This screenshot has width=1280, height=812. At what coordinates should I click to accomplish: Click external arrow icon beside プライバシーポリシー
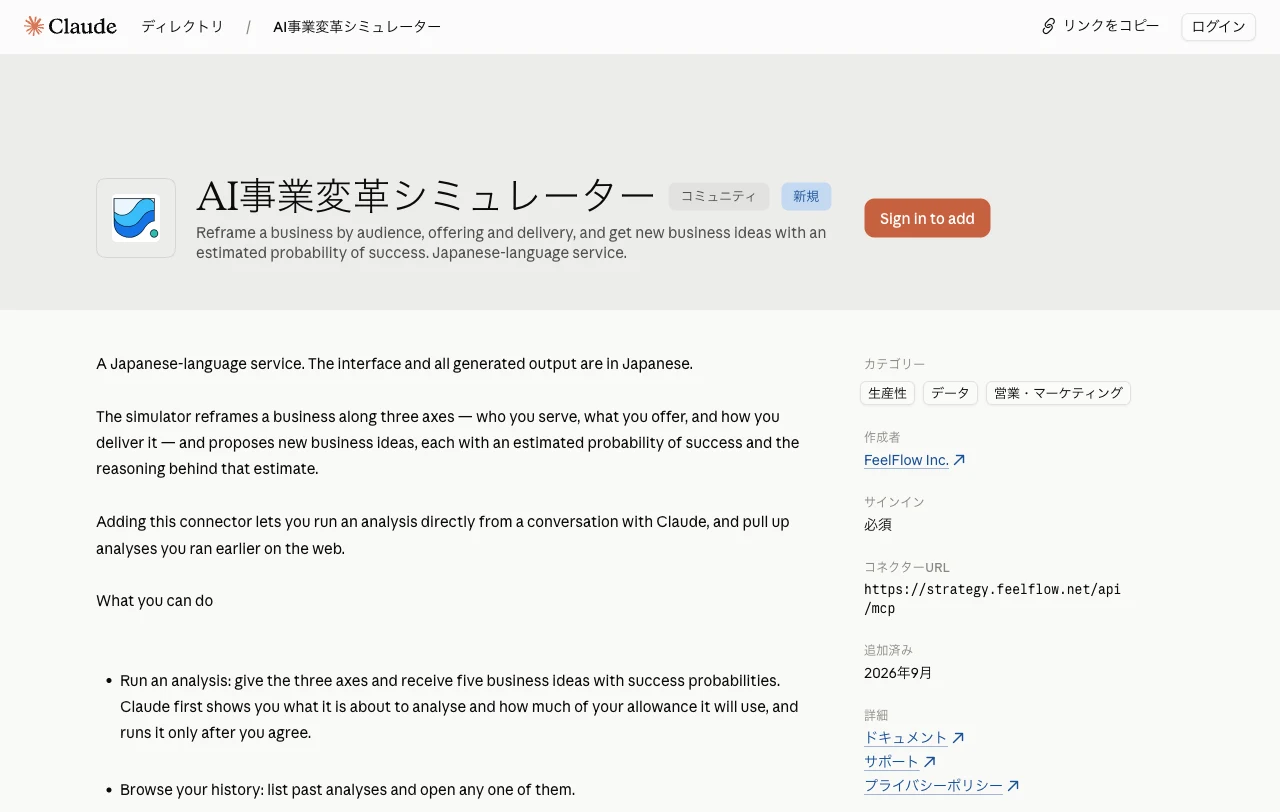pos(1013,785)
